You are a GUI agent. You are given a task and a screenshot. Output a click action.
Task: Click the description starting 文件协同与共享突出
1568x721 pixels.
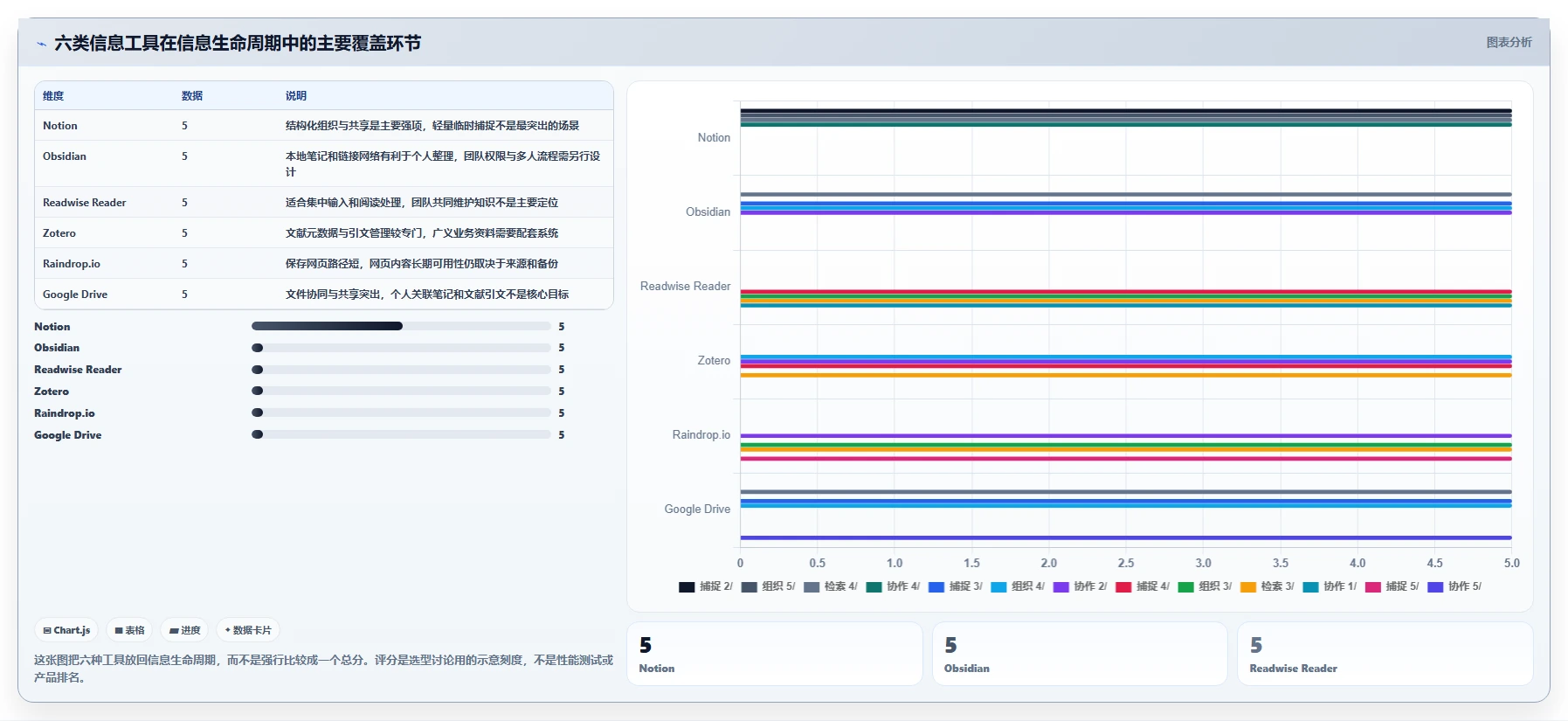[427, 295]
